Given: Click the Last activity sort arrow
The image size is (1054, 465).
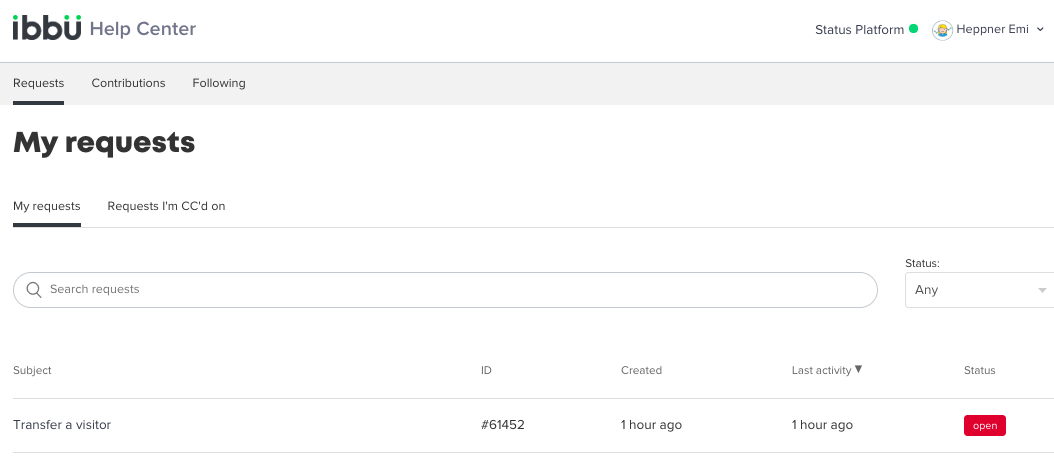Looking at the screenshot, I should 859,369.
